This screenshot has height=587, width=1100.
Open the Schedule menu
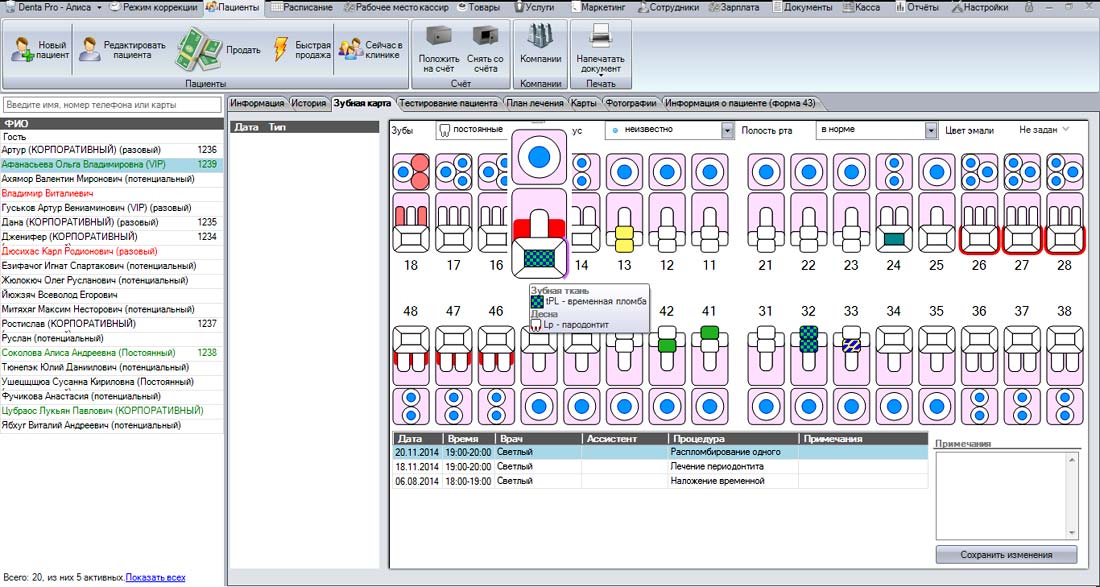(298, 7)
